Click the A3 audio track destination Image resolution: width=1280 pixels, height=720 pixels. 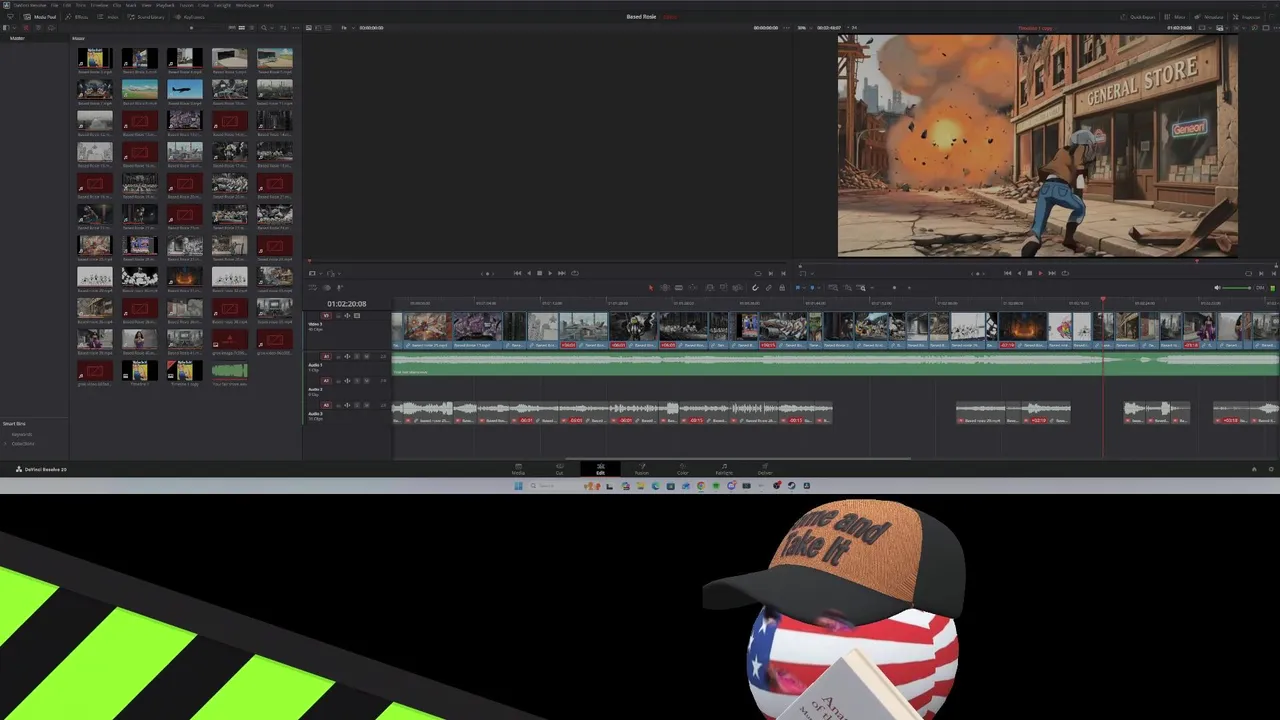coord(326,405)
